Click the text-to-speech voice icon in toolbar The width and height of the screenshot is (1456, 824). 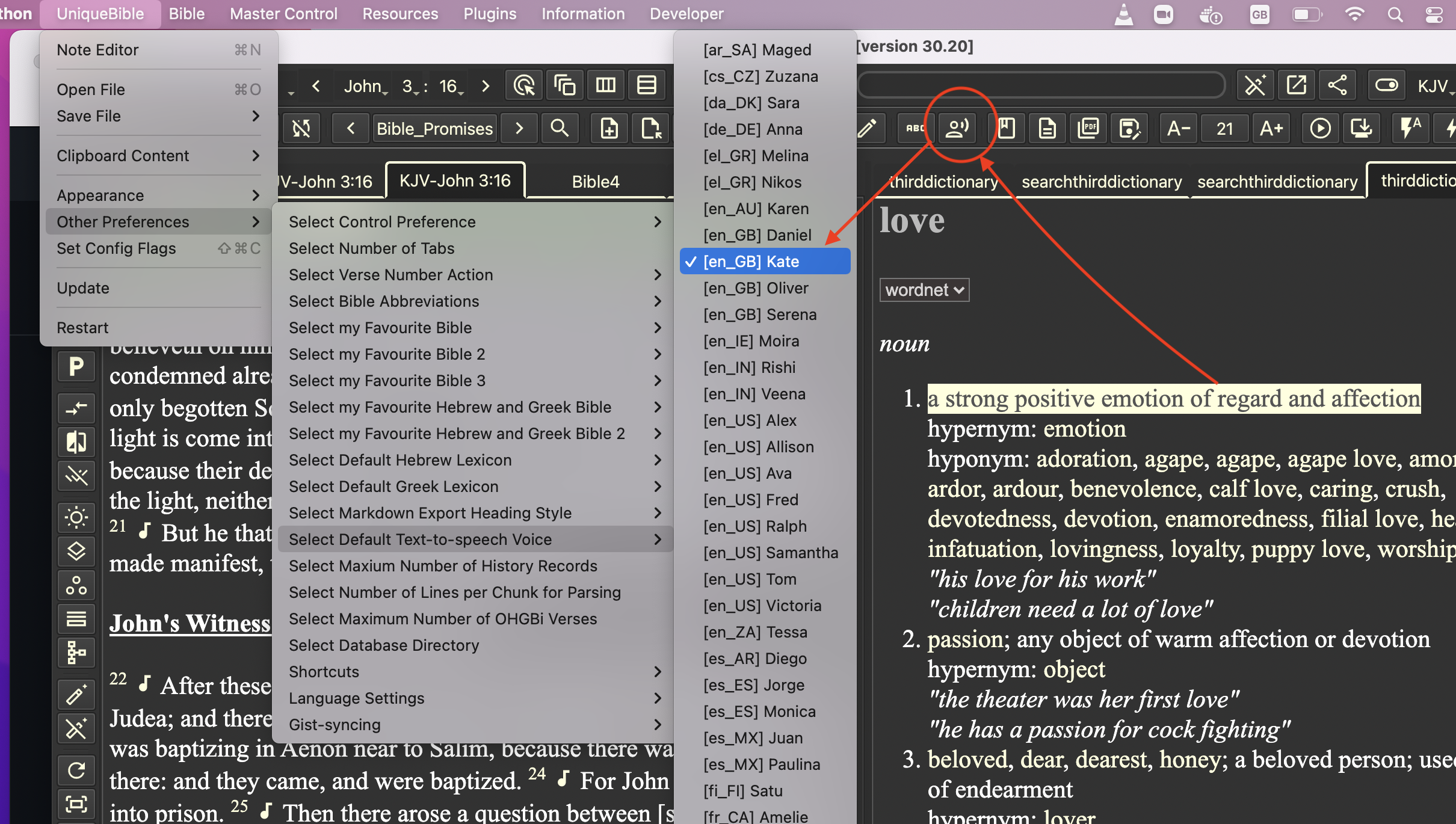(x=957, y=128)
